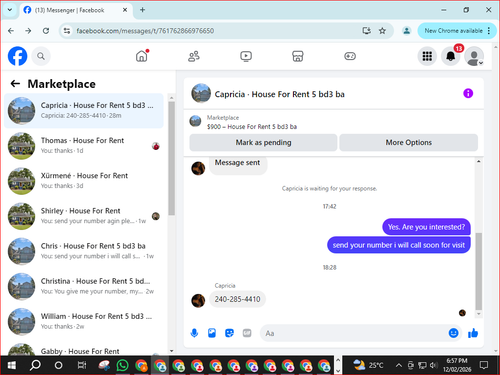Open Windows notification center icon
The width and height of the screenshot is (500, 375).
(x=484, y=365)
